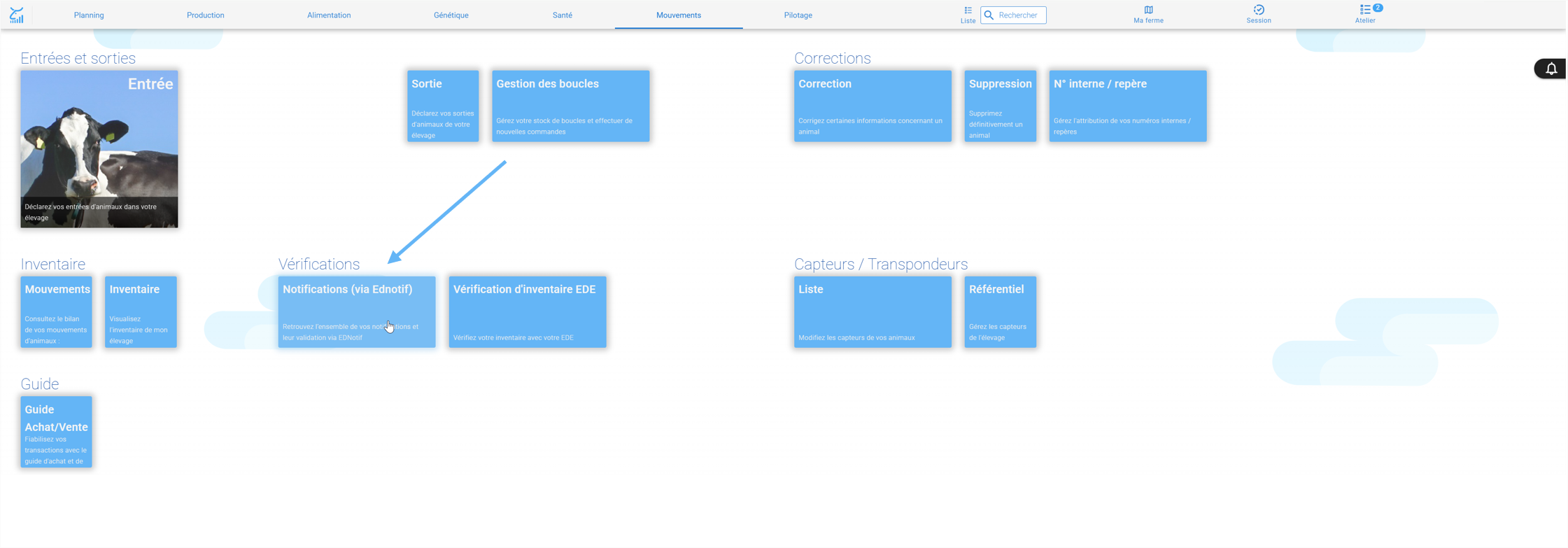Image resolution: width=1568 pixels, height=548 pixels.
Task: Open Gestion des boucles tile
Action: click(x=571, y=106)
